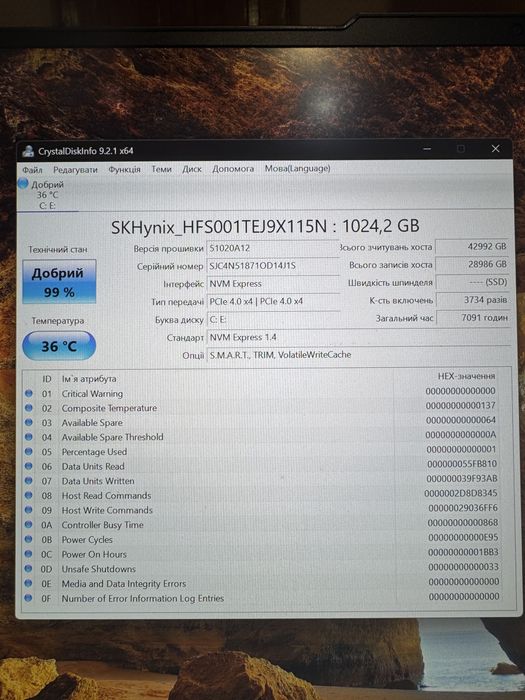Click the status dot for Composite Temperature
This screenshot has height=700, width=525.
pos(29,408)
